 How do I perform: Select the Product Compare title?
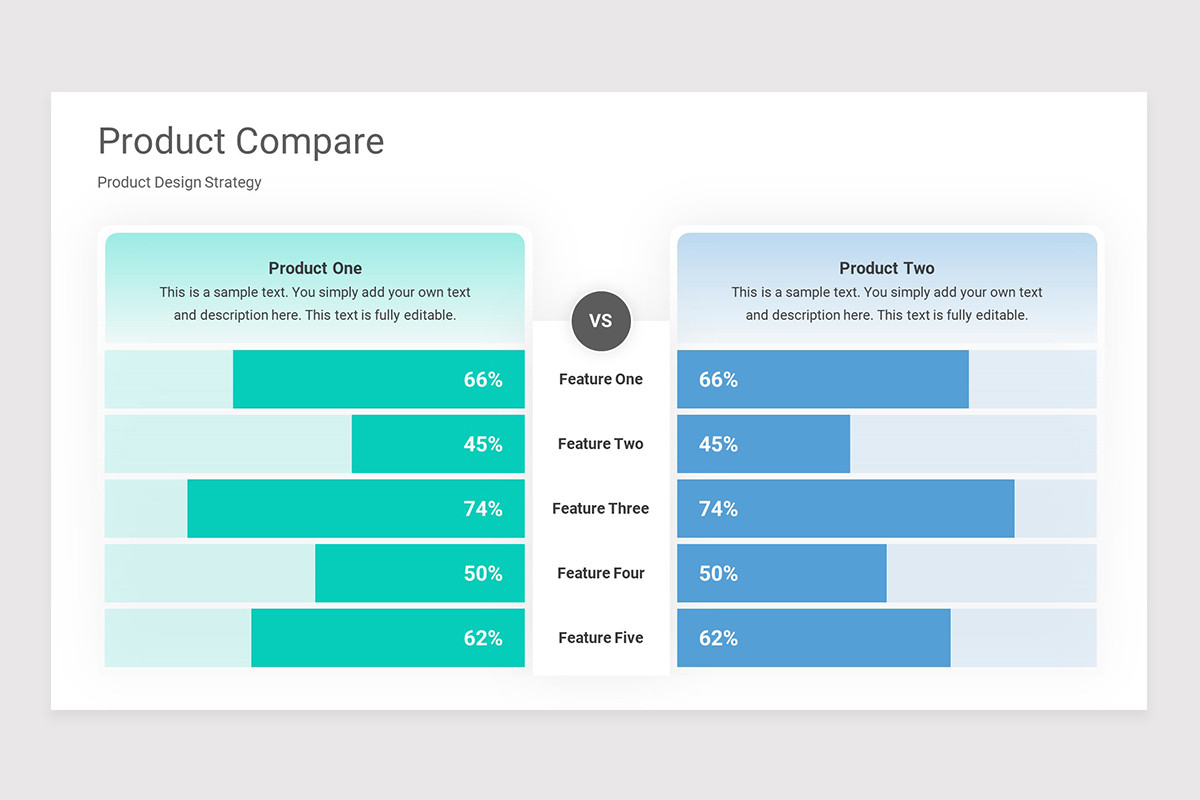click(241, 141)
